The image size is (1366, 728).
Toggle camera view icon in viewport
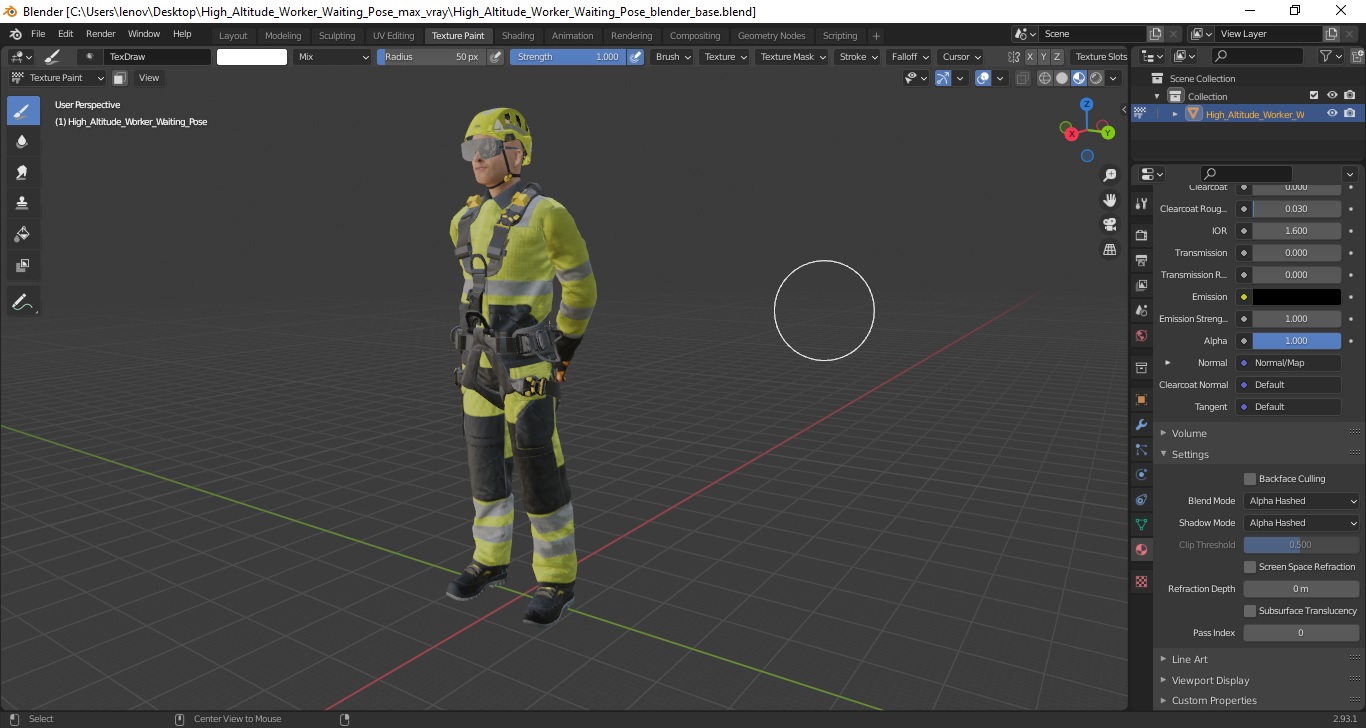point(1110,224)
